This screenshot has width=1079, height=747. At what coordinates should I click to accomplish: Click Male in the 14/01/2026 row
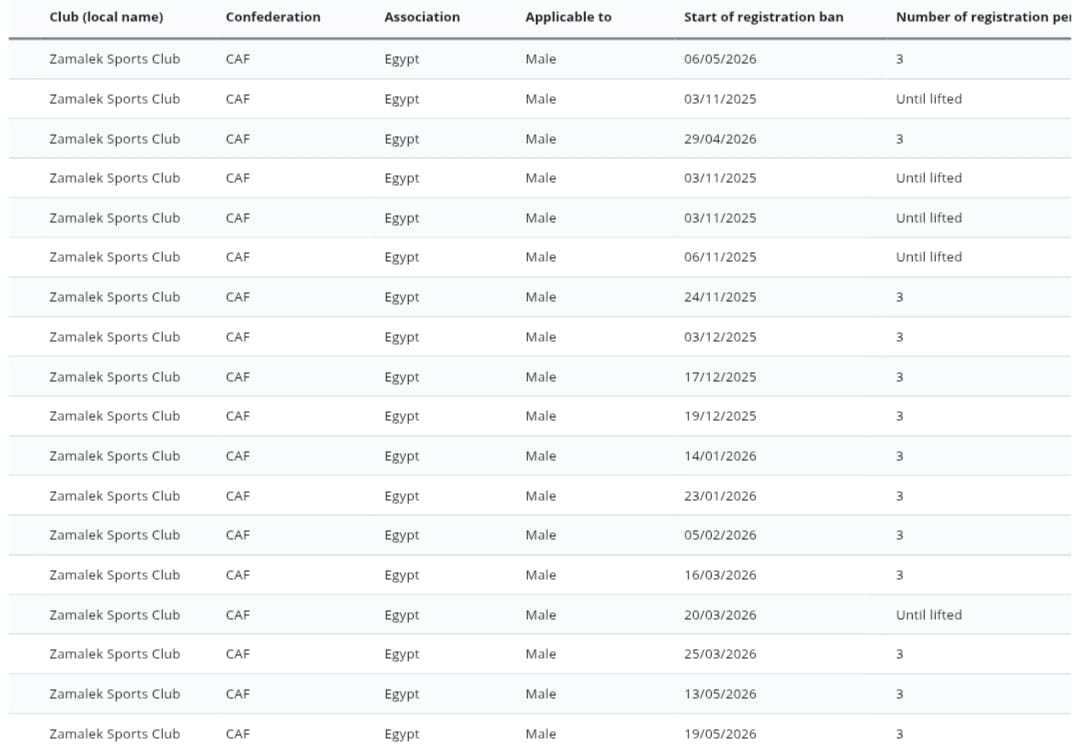[540, 456]
